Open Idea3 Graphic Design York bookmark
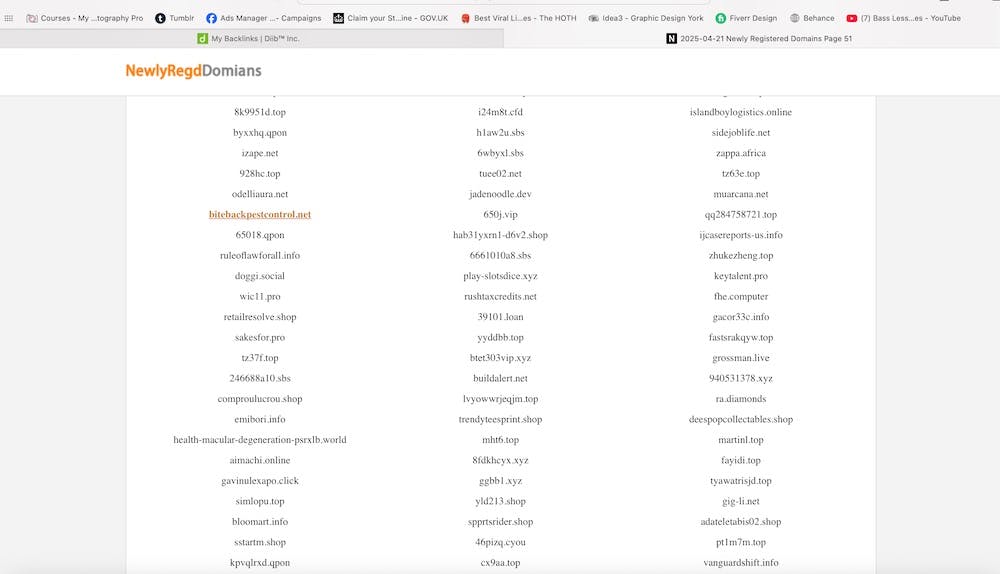This screenshot has height=574, width=1000. pyautogui.click(x=646, y=18)
